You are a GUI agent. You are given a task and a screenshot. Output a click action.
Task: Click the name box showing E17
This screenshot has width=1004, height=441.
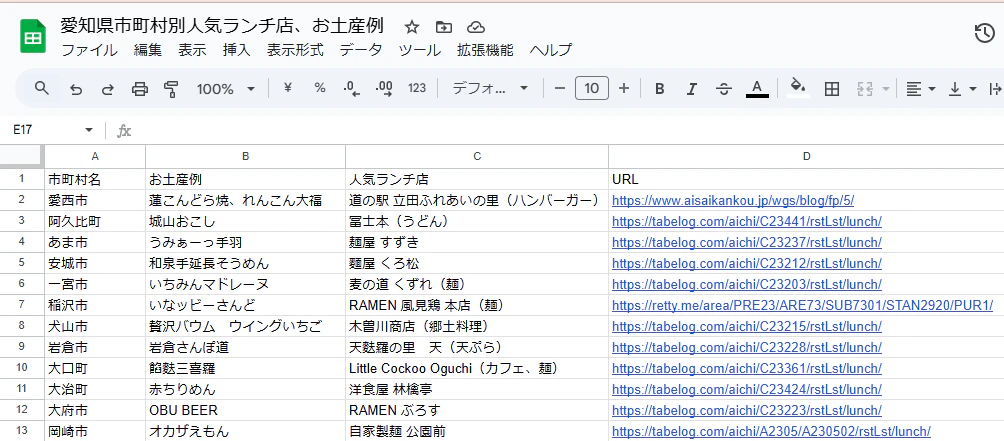45,130
